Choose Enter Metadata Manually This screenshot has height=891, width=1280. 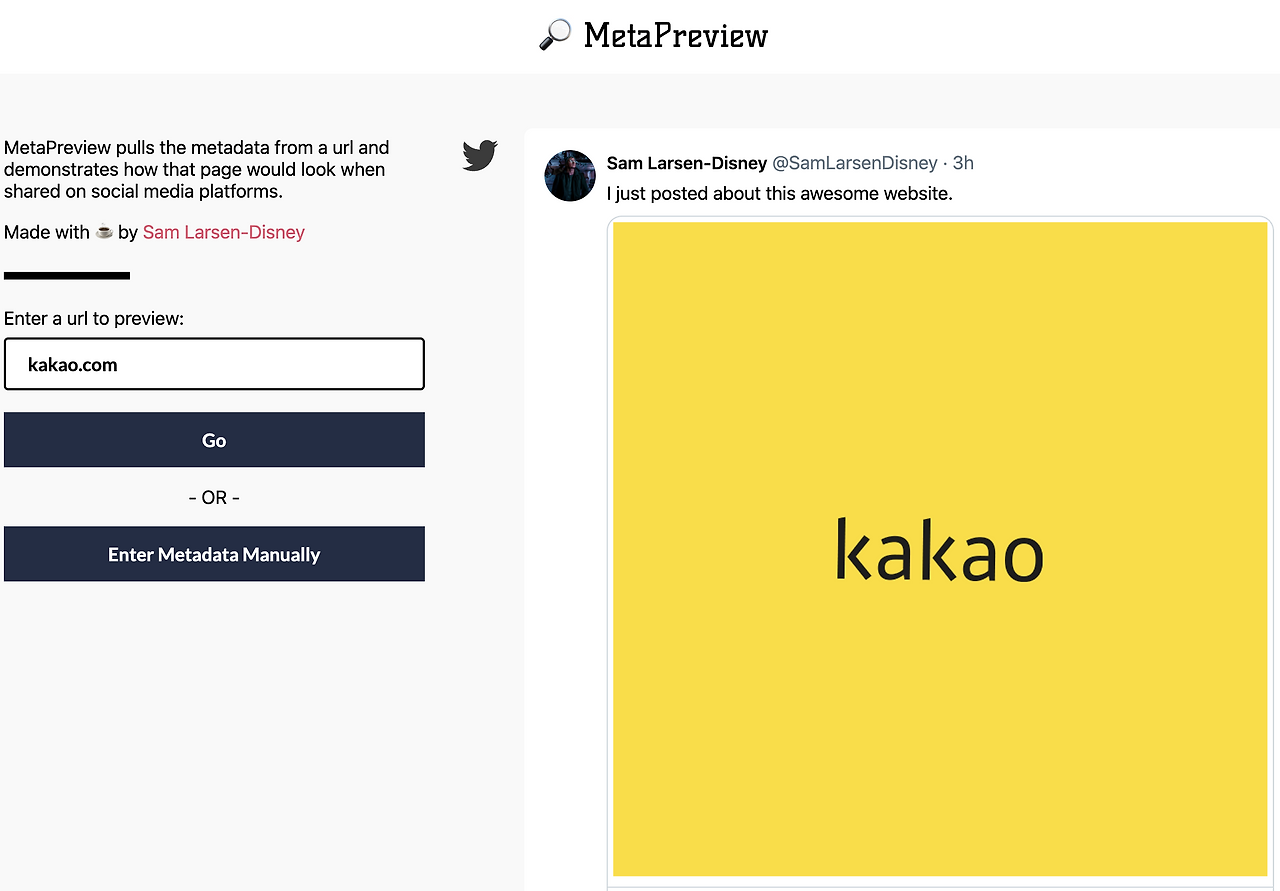click(214, 554)
